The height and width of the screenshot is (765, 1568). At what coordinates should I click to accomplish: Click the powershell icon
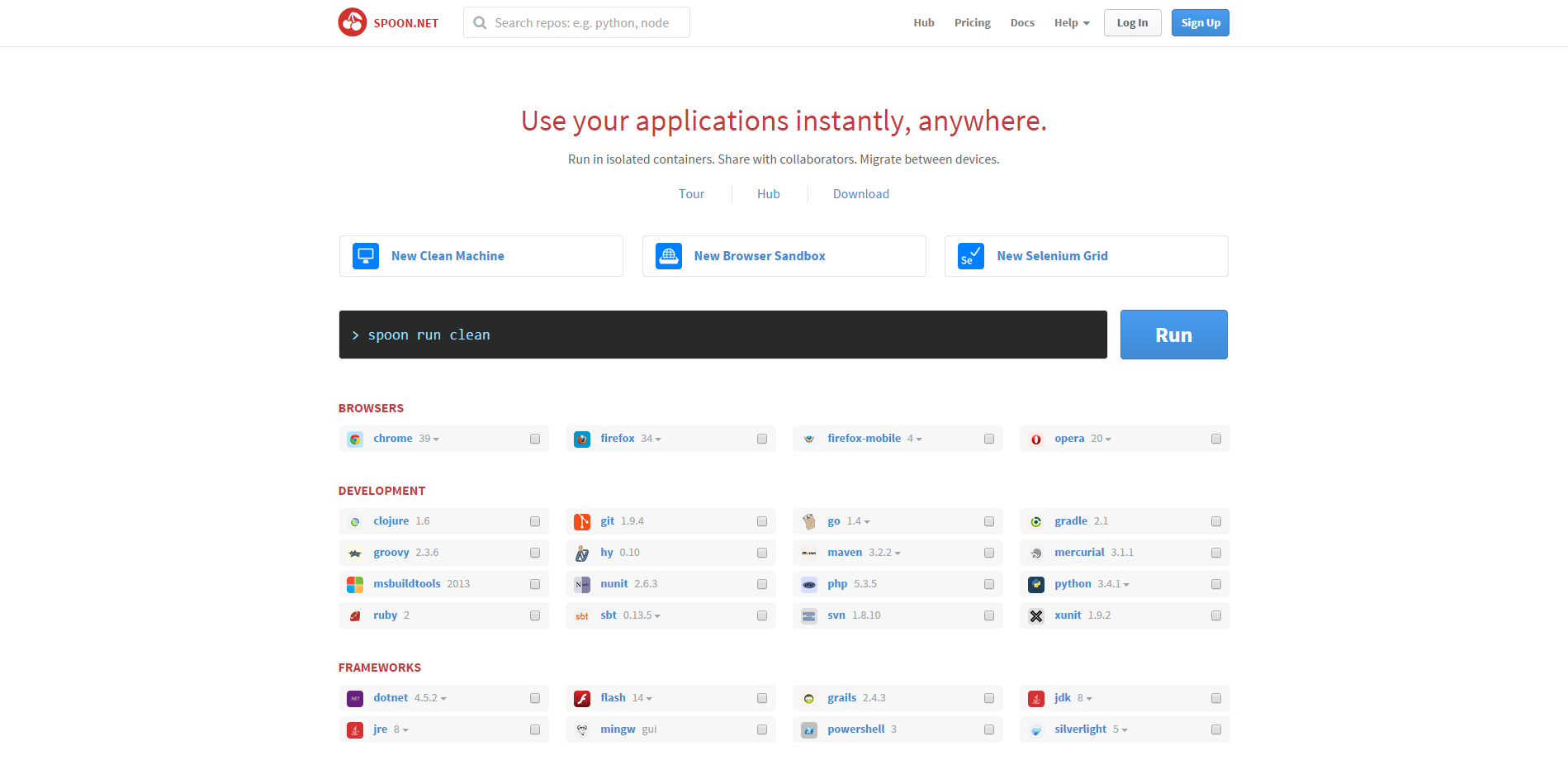click(809, 730)
